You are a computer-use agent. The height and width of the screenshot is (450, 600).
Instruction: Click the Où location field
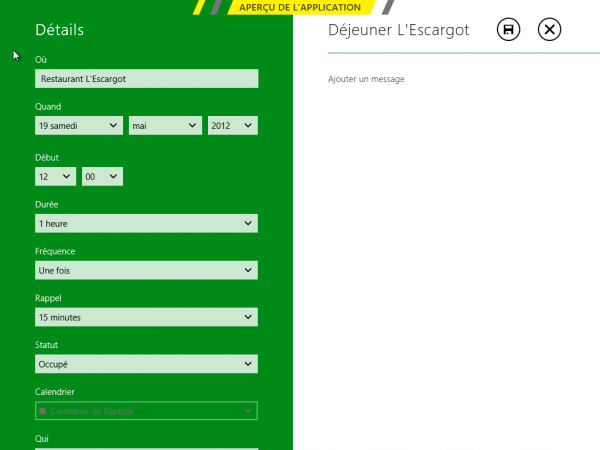click(146, 78)
